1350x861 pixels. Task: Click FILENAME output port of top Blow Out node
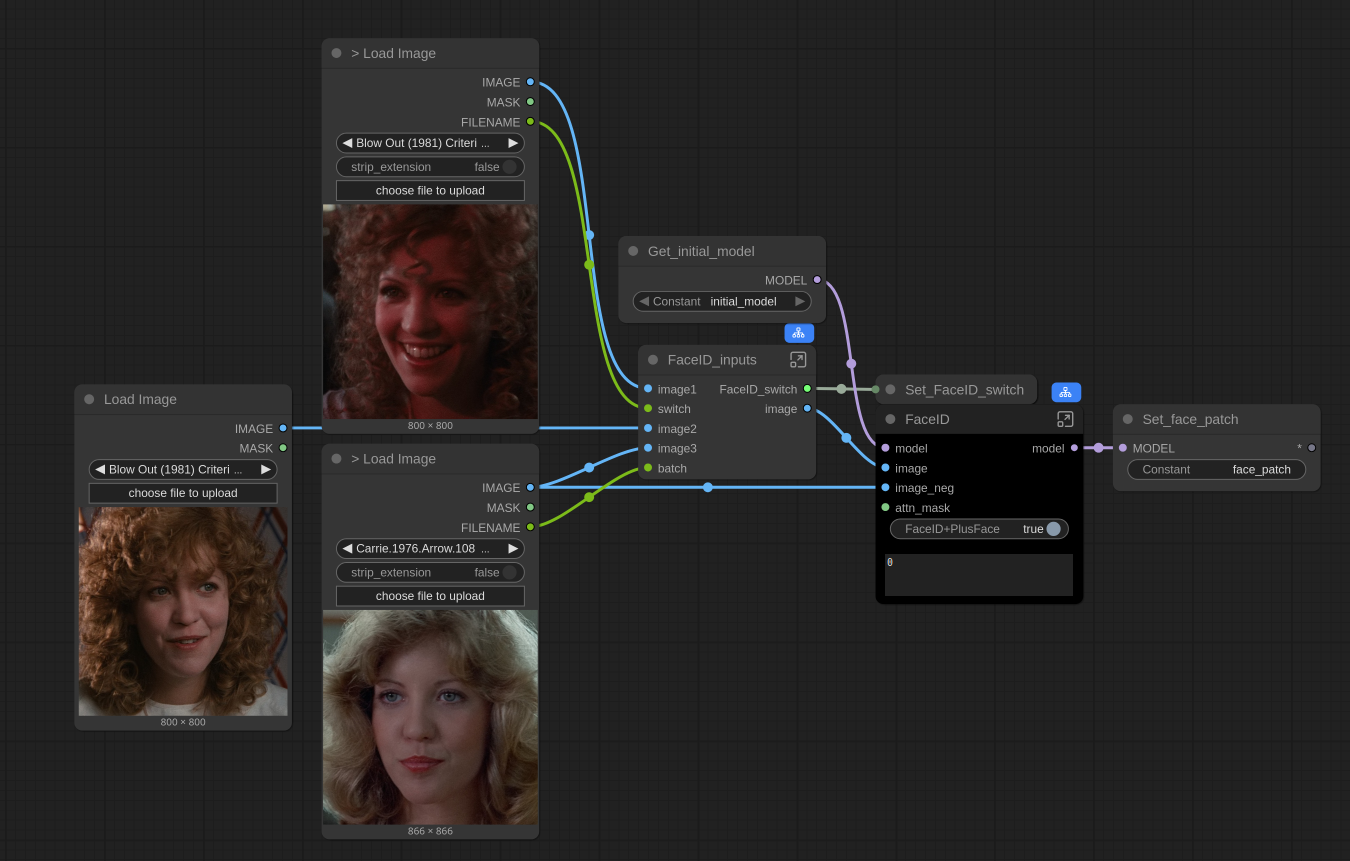point(530,122)
